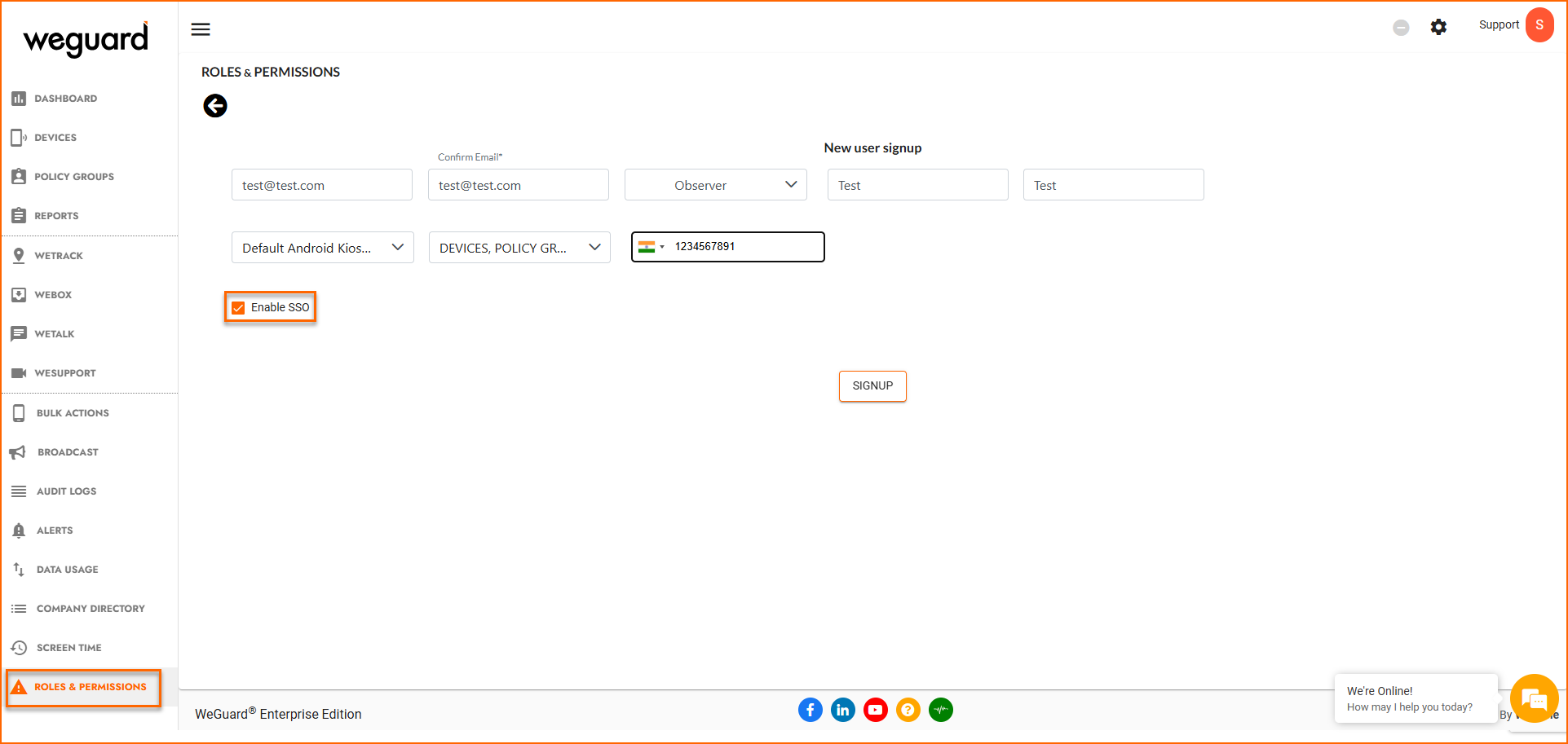The width and height of the screenshot is (1568, 744).
Task: Open the Default Android Kiosk dropdown
Action: coord(322,248)
